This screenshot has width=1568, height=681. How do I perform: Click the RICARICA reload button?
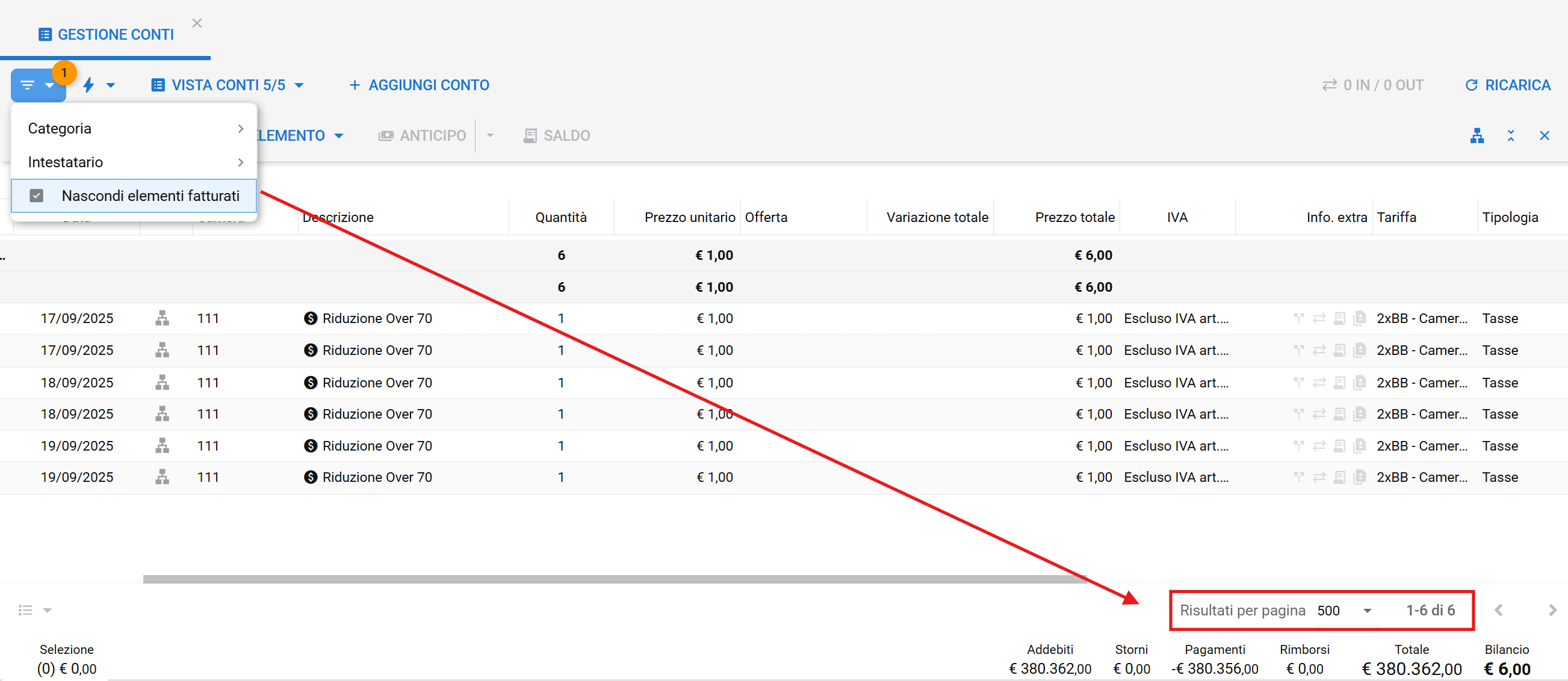point(1507,85)
